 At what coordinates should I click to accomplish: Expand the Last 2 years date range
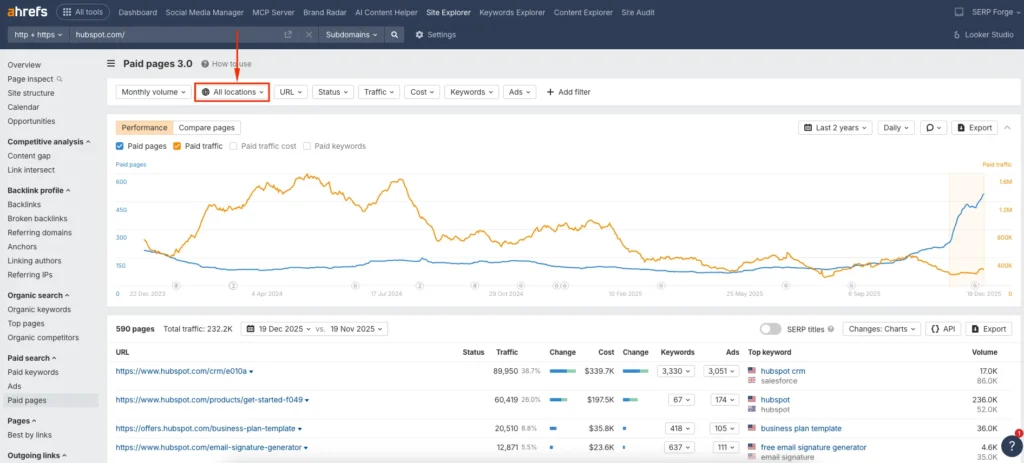pyautogui.click(x=835, y=128)
